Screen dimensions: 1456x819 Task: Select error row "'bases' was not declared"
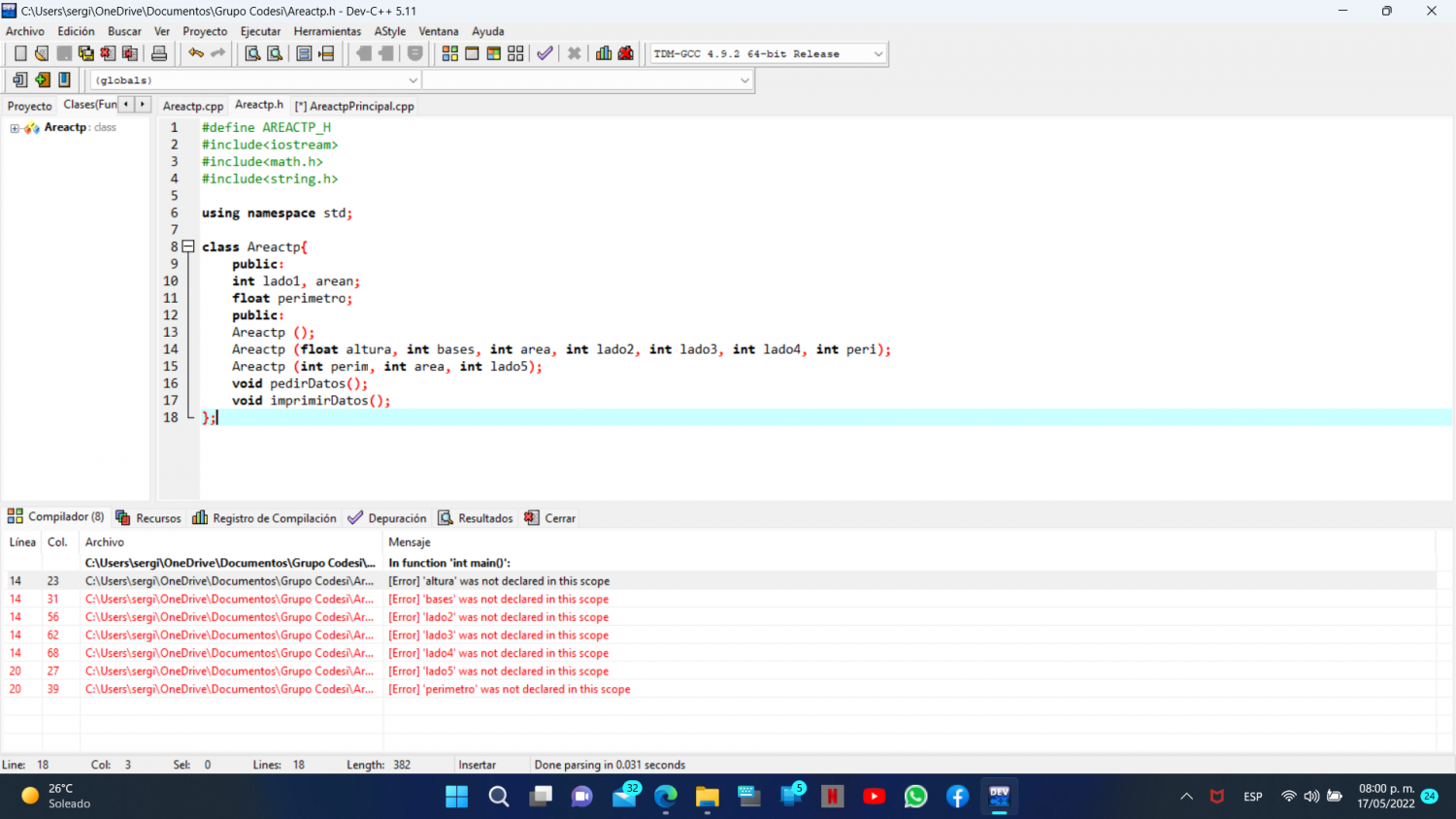click(x=718, y=599)
